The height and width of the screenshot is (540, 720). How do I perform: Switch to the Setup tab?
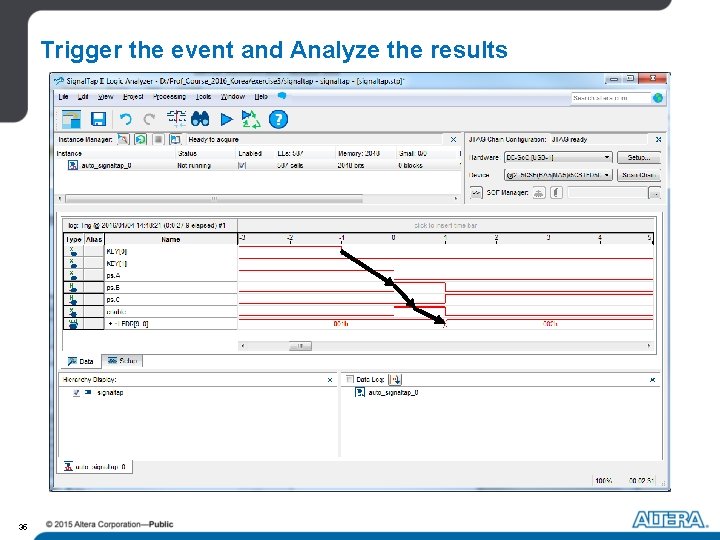(x=122, y=361)
